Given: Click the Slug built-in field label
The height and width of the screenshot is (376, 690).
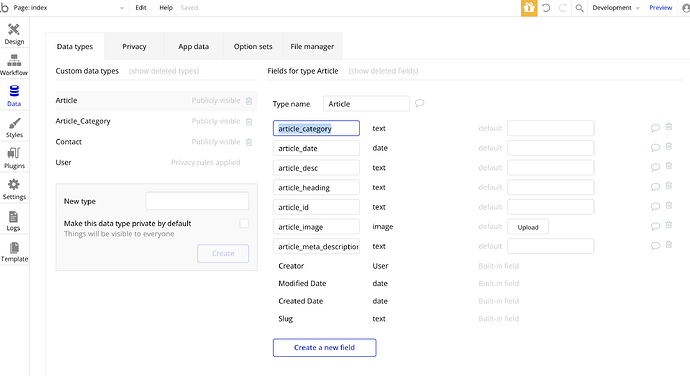Looking at the screenshot, I should (285, 319).
